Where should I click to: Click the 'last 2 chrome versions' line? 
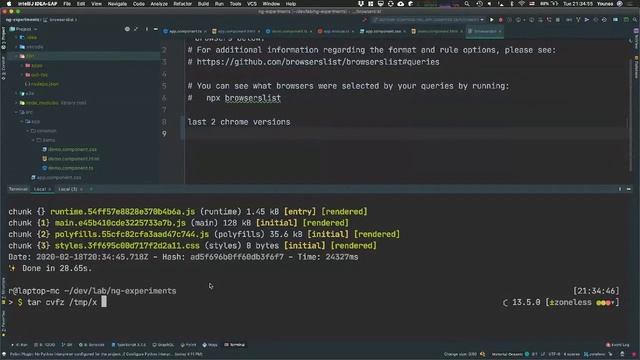(x=239, y=122)
